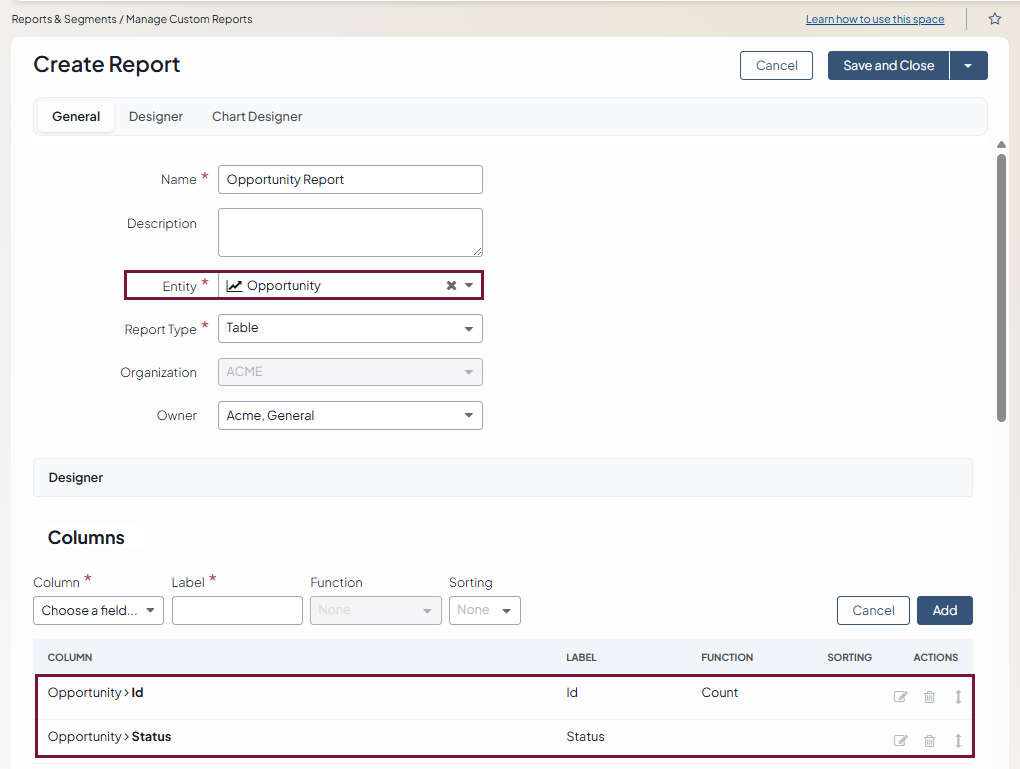Clear the selected Opportunity entity

451,286
